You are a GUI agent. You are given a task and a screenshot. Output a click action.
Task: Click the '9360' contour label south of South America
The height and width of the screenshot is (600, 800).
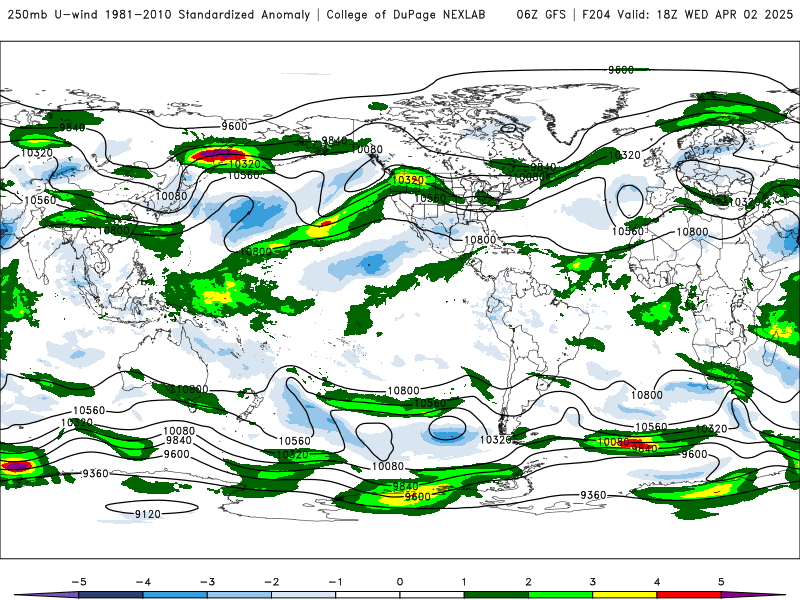pos(593,495)
